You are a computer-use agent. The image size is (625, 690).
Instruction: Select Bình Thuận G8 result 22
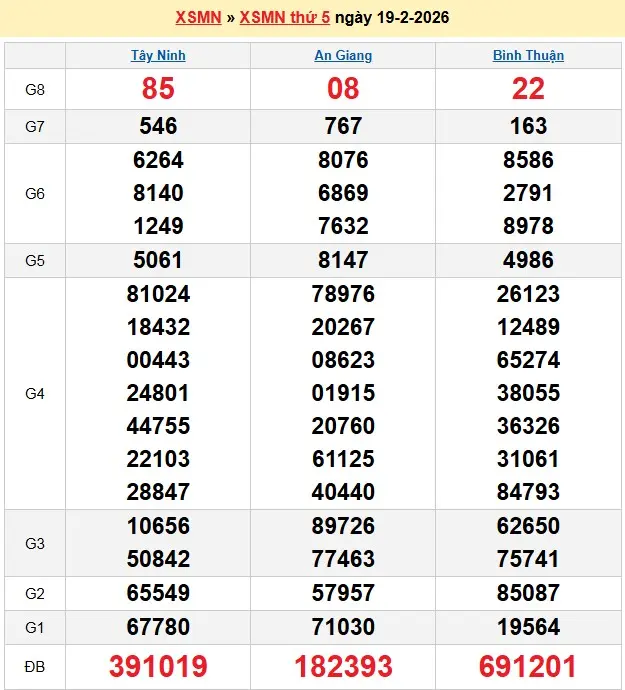point(528,89)
